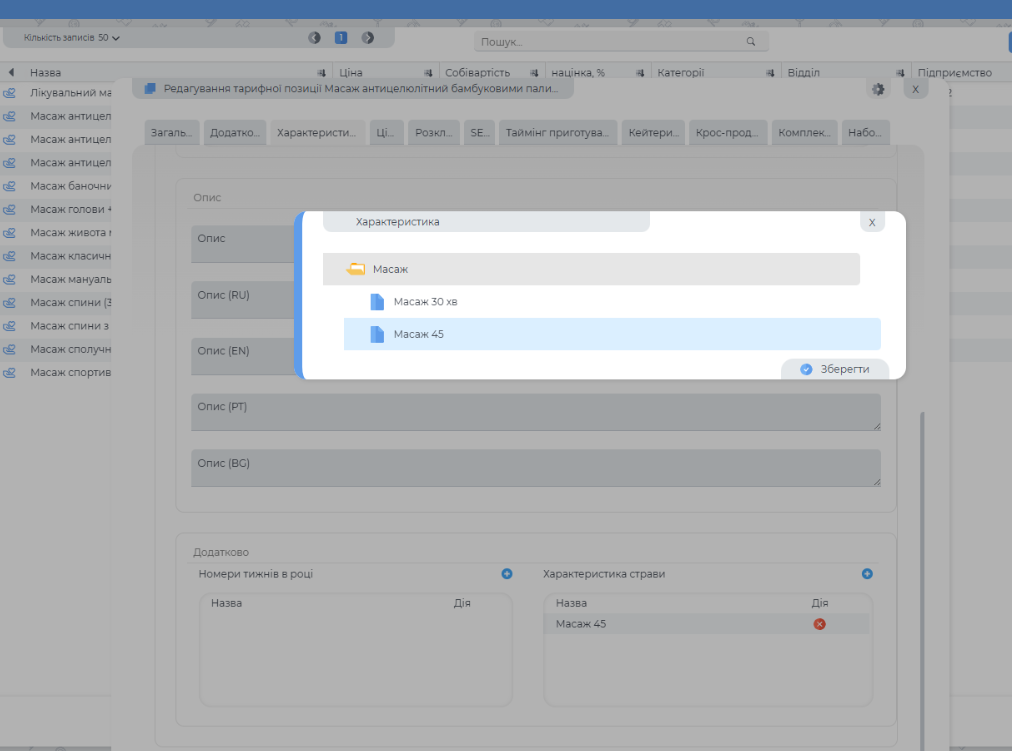Click the Масаж folder icon
Image resolution: width=1012 pixels, height=751 pixels.
355,269
